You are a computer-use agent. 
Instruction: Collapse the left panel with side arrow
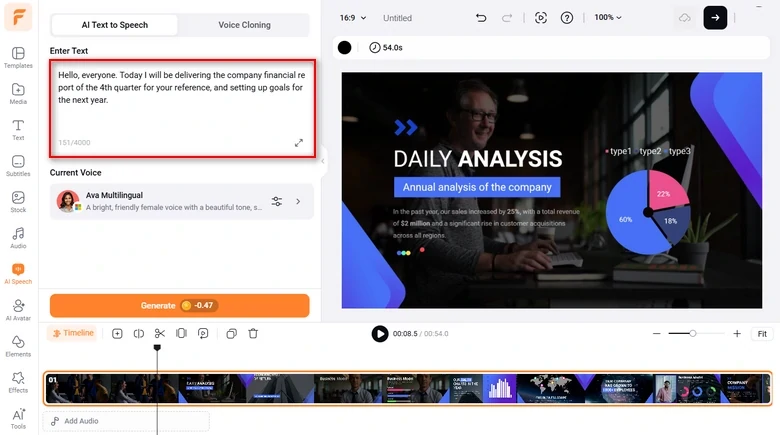tap(323, 161)
